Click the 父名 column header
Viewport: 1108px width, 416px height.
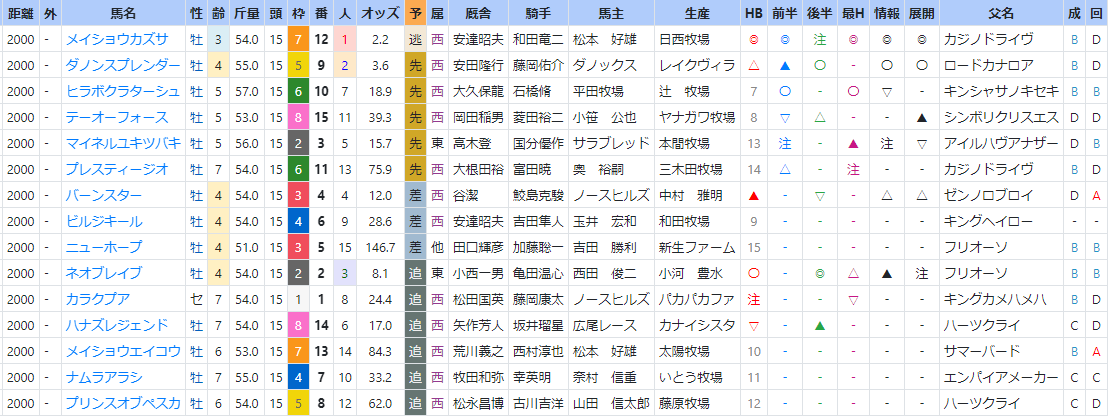(1001, 13)
